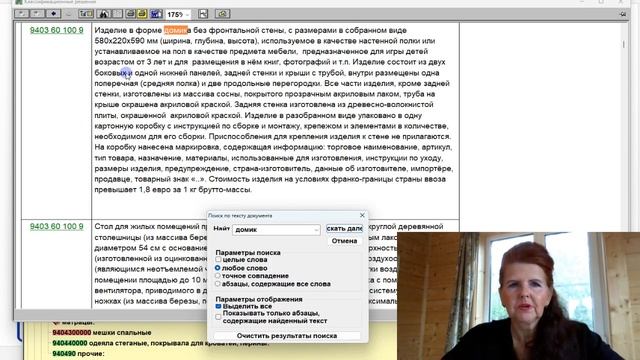Click the gray printer toolbar icon

(130, 14)
